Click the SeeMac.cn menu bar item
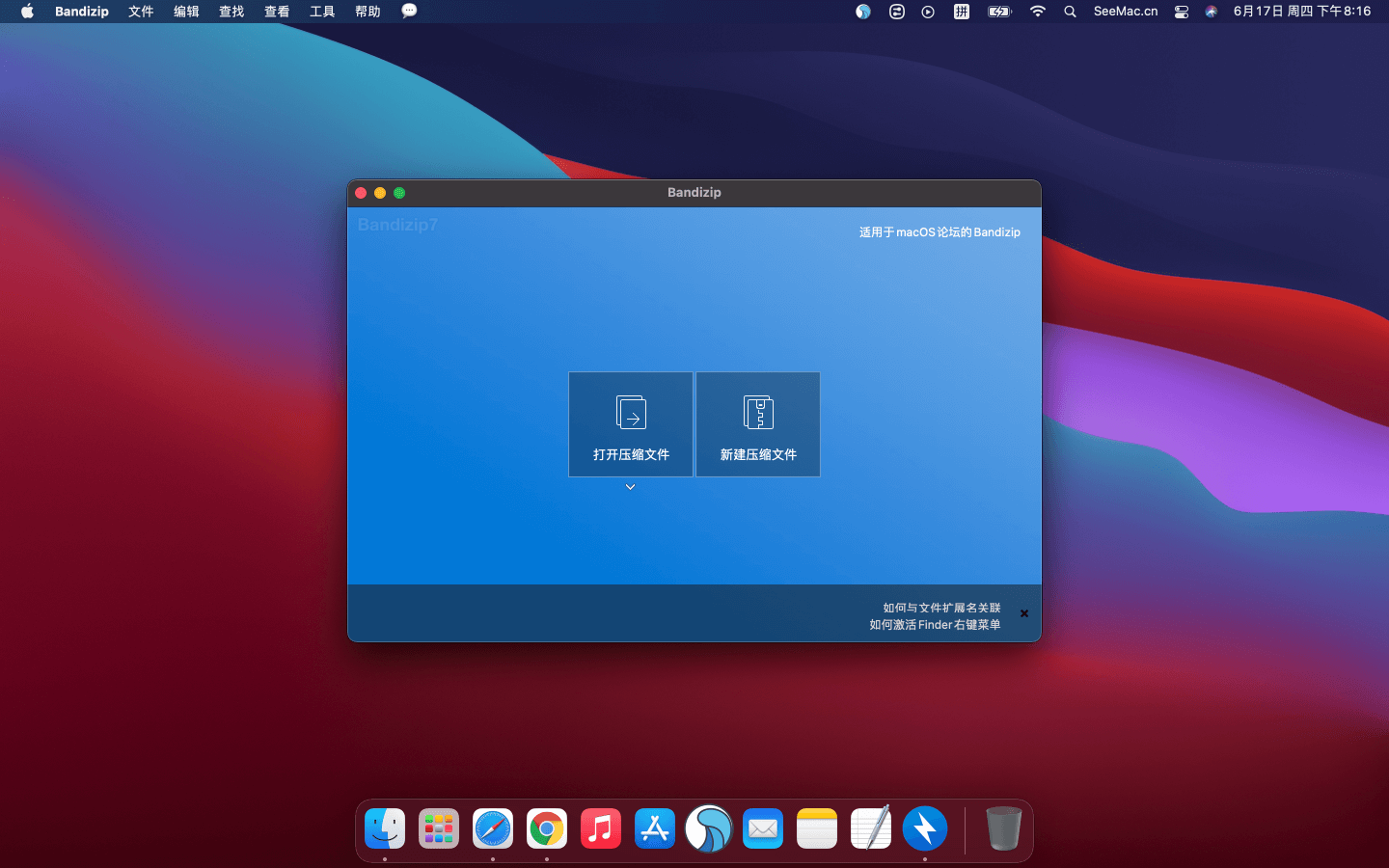This screenshot has width=1389, height=868. 1126,12
